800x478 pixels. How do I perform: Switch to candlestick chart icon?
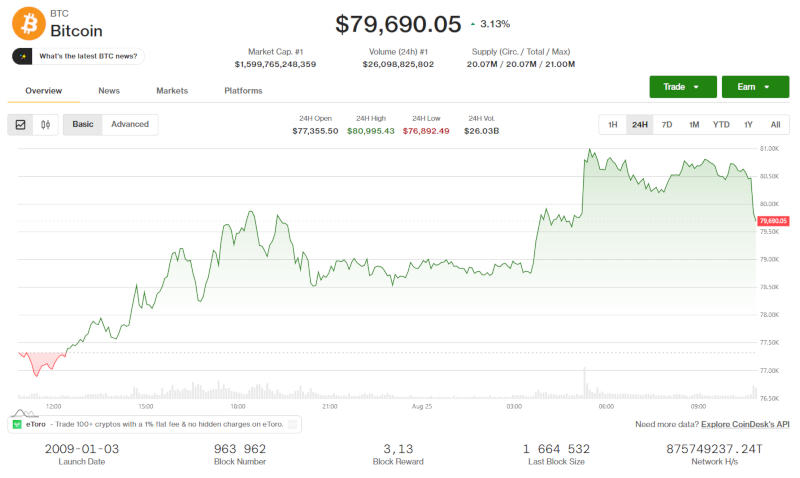tap(45, 124)
